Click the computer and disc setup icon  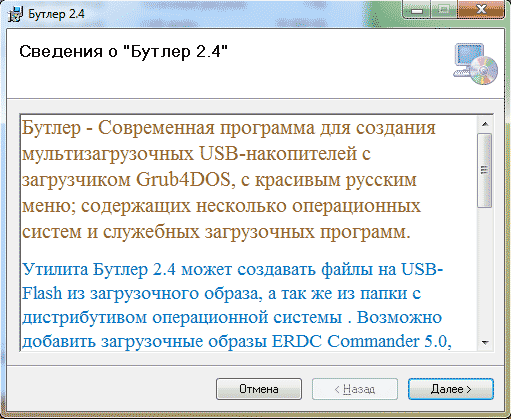coord(475,64)
